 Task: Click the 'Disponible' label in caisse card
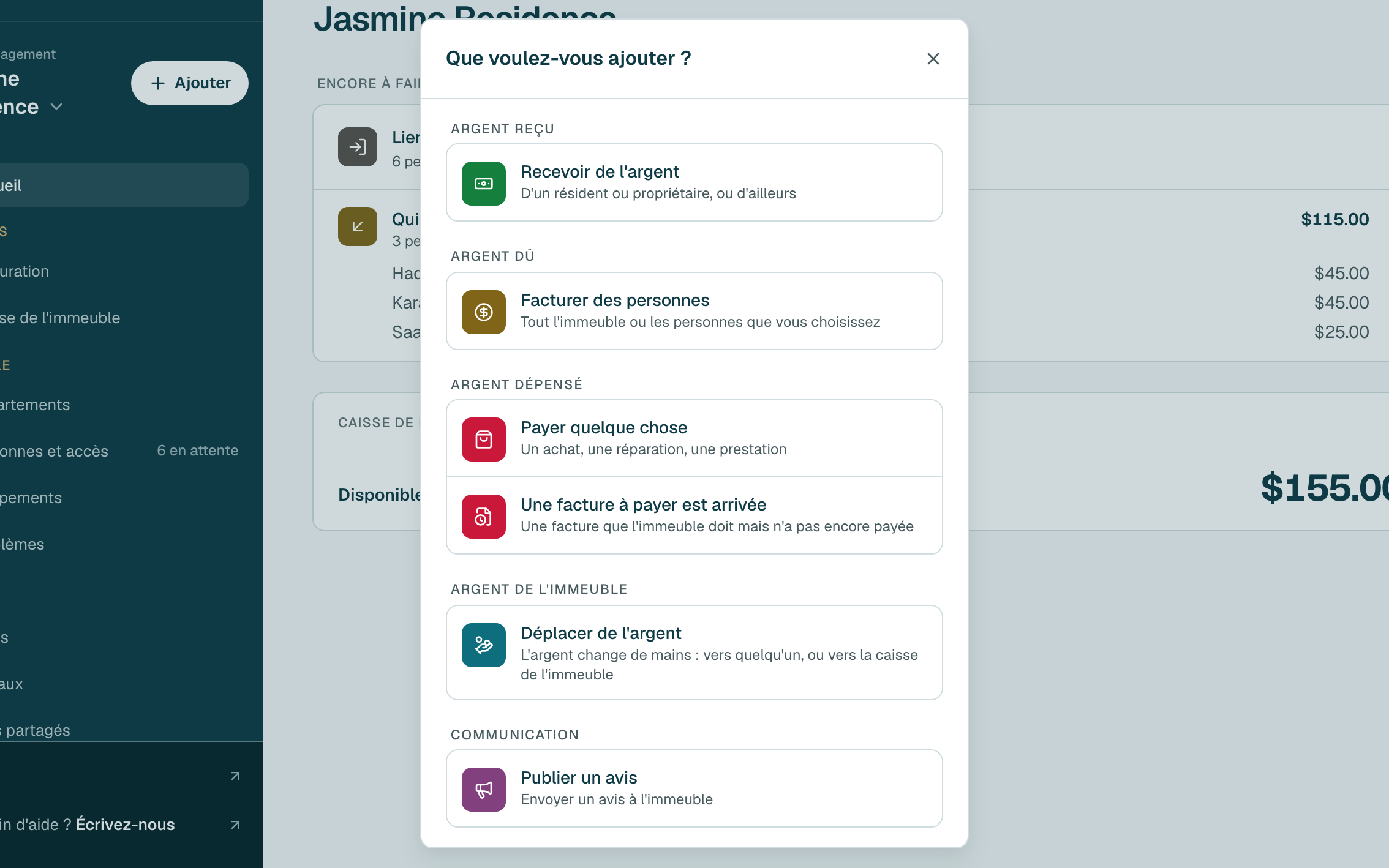(x=380, y=495)
